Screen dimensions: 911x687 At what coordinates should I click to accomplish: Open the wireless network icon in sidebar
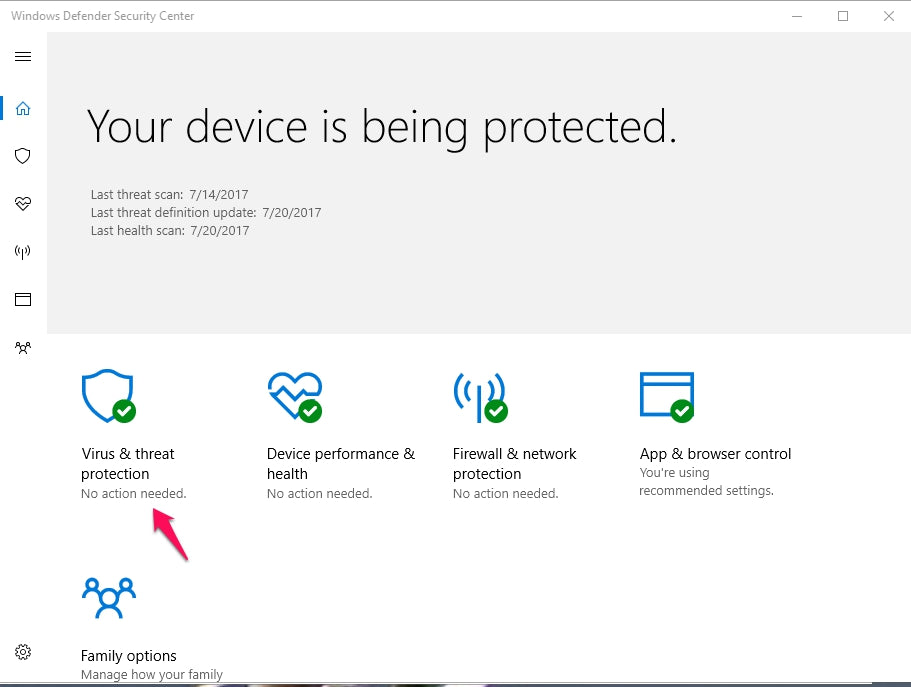click(x=23, y=252)
